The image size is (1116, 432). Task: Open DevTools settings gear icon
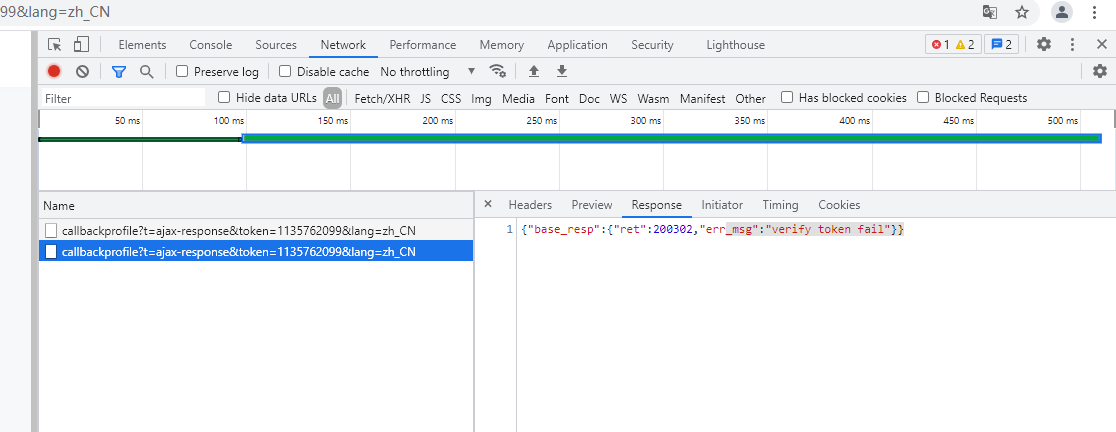tap(1043, 44)
